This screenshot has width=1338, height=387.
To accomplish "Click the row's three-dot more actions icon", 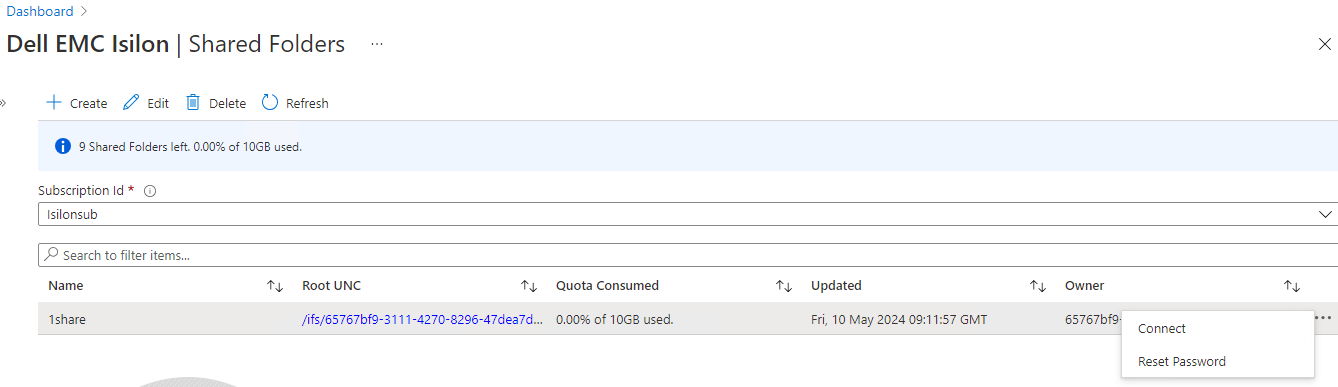I will pyautogui.click(x=1323, y=318).
